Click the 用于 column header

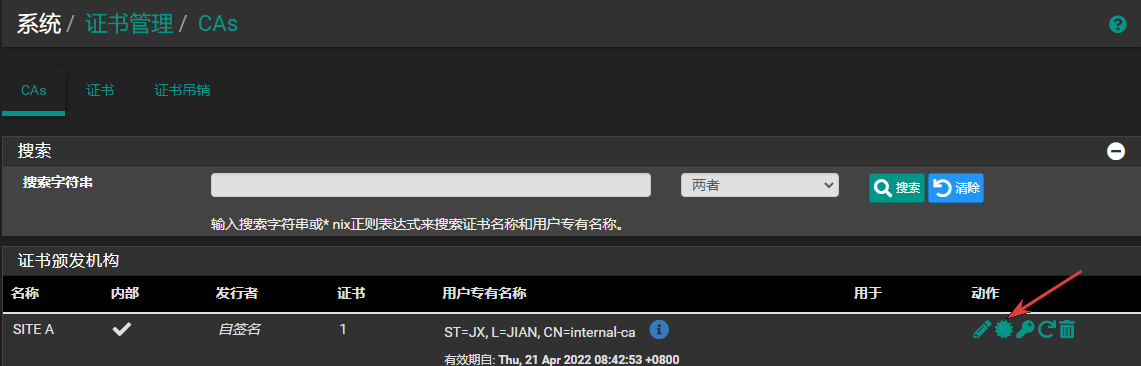point(867,293)
